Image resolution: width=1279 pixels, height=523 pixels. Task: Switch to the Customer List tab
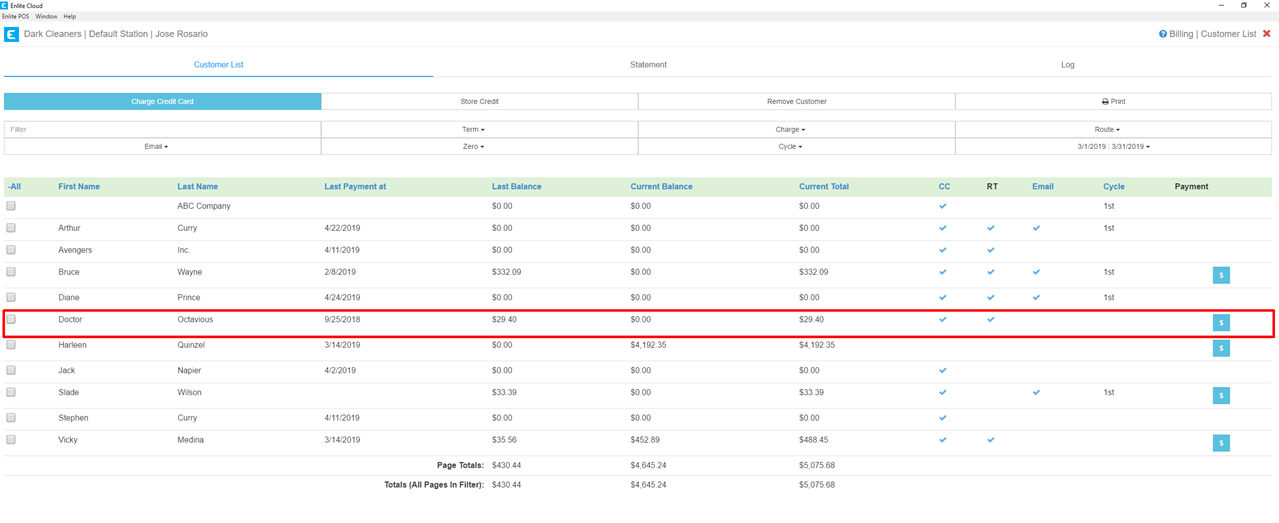[x=218, y=65]
